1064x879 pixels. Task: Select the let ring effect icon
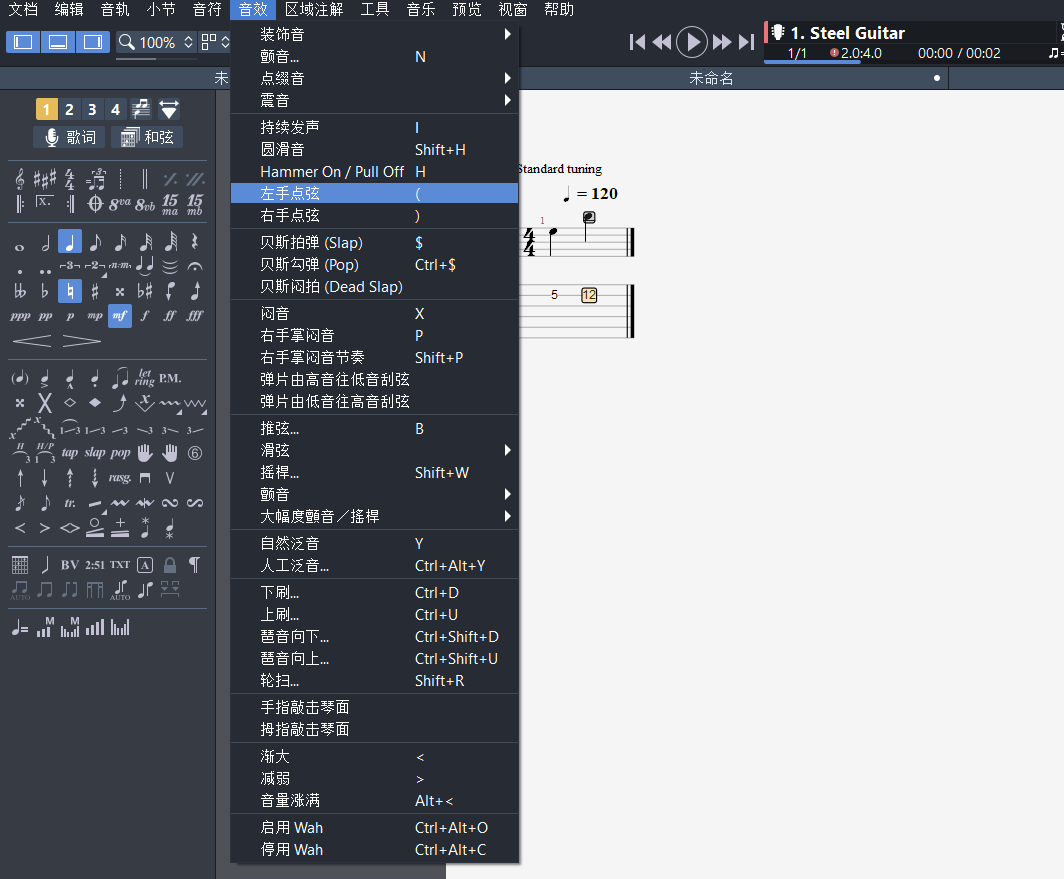pyautogui.click(x=145, y=378)
